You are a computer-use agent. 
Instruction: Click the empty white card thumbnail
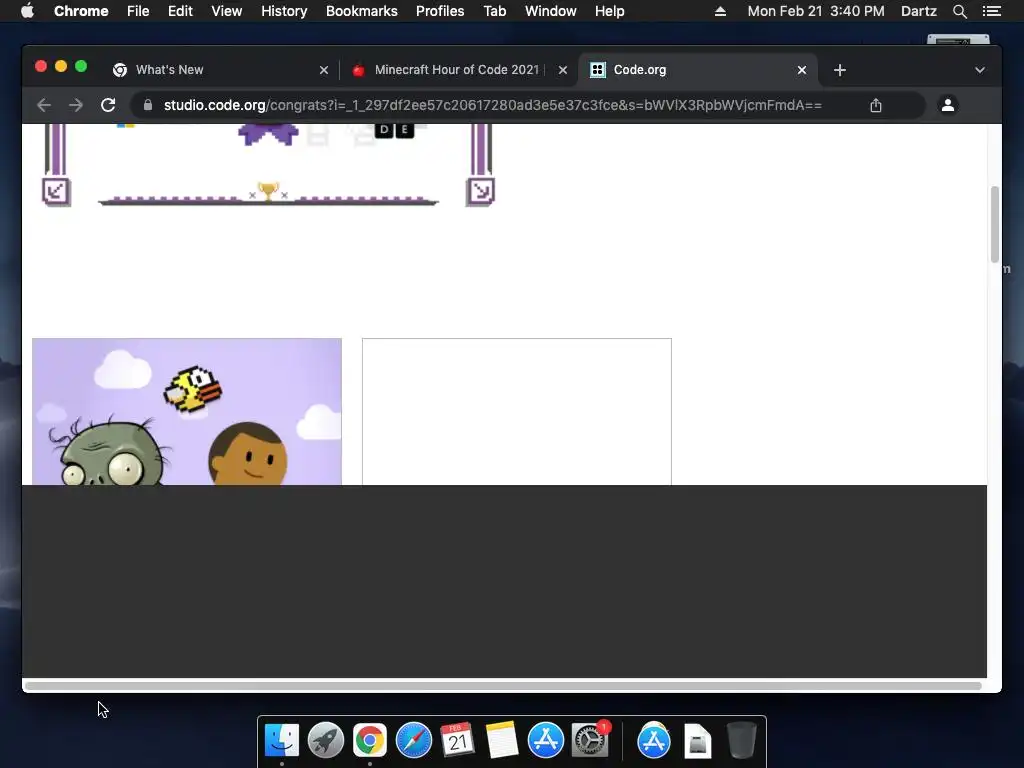517,411
